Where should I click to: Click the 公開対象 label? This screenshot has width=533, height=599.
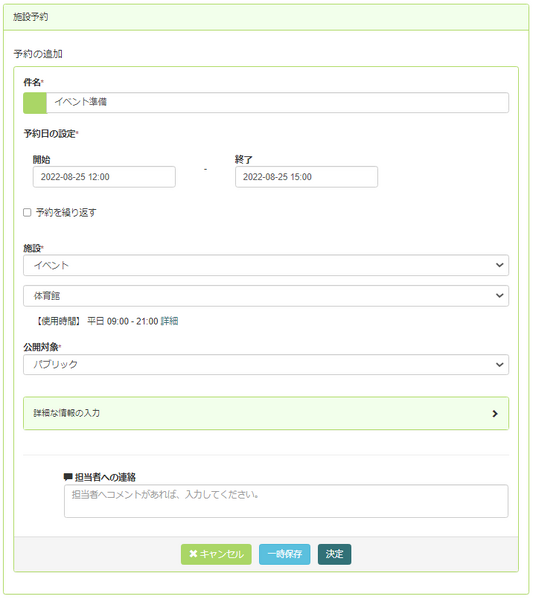pos(41,347)
